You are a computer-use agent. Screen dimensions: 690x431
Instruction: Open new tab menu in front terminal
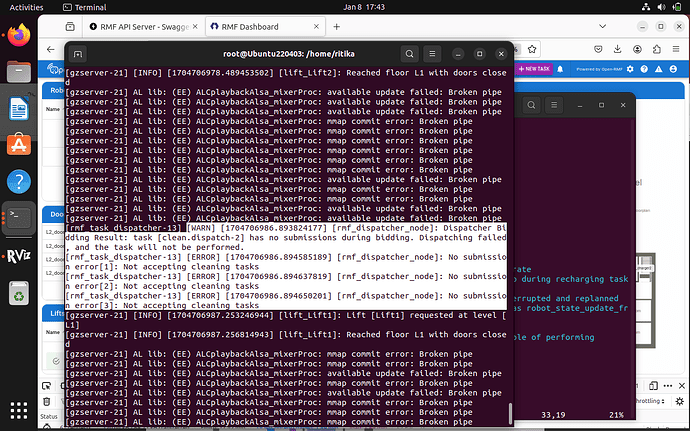tap(78, 54)
